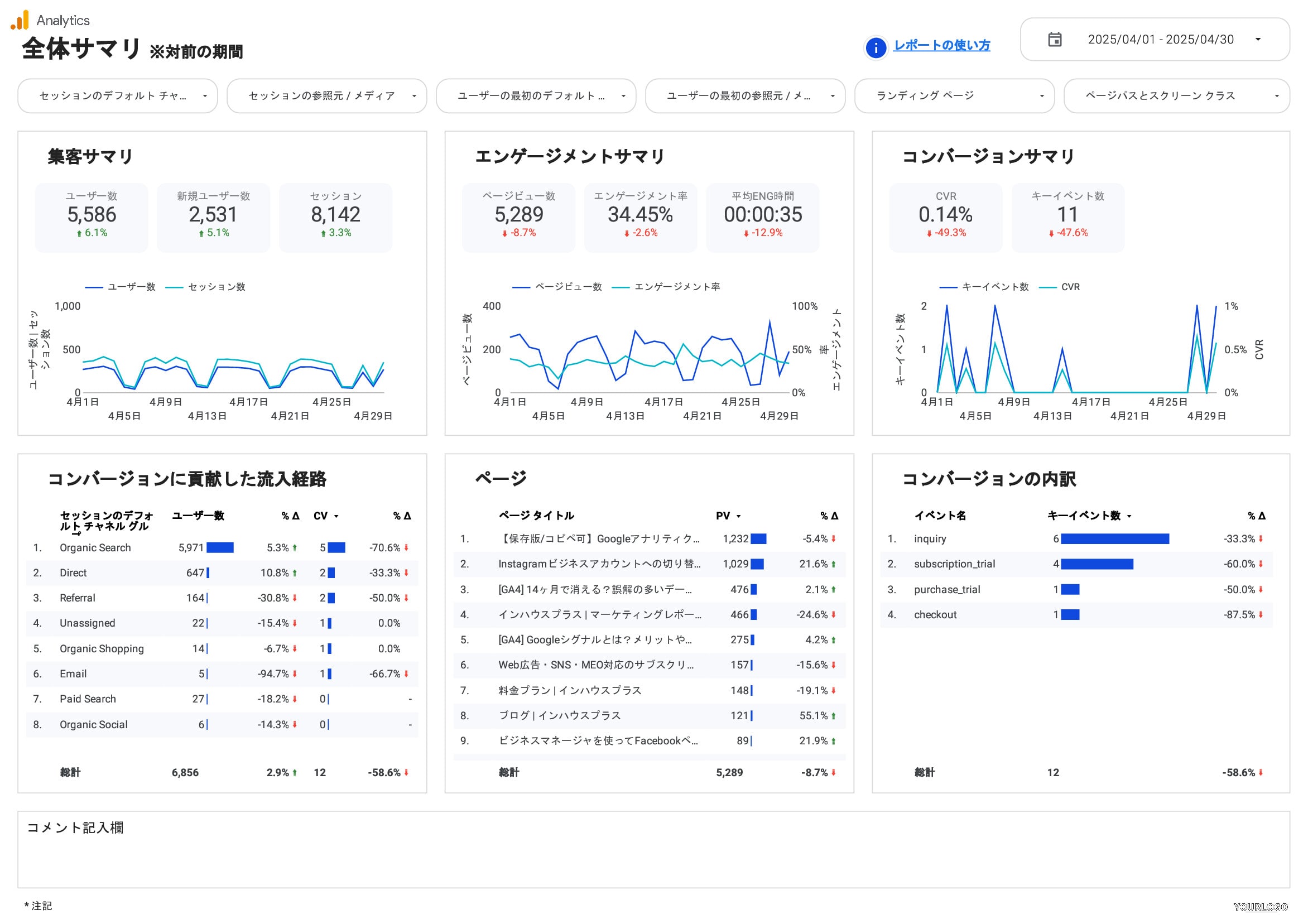Click the green up arrow under ユーザー数 scorecard

79,233
